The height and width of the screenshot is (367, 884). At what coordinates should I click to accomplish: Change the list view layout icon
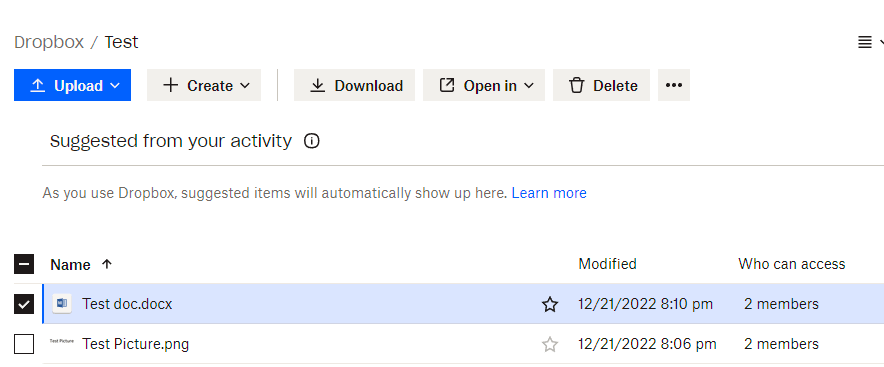point(865,42)
